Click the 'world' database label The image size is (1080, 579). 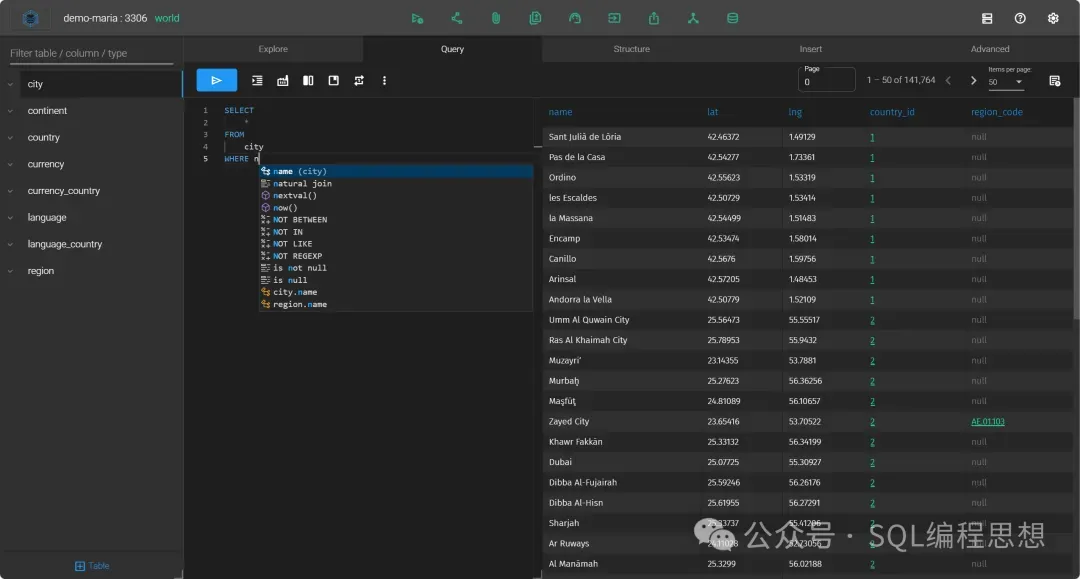[167, 19]
